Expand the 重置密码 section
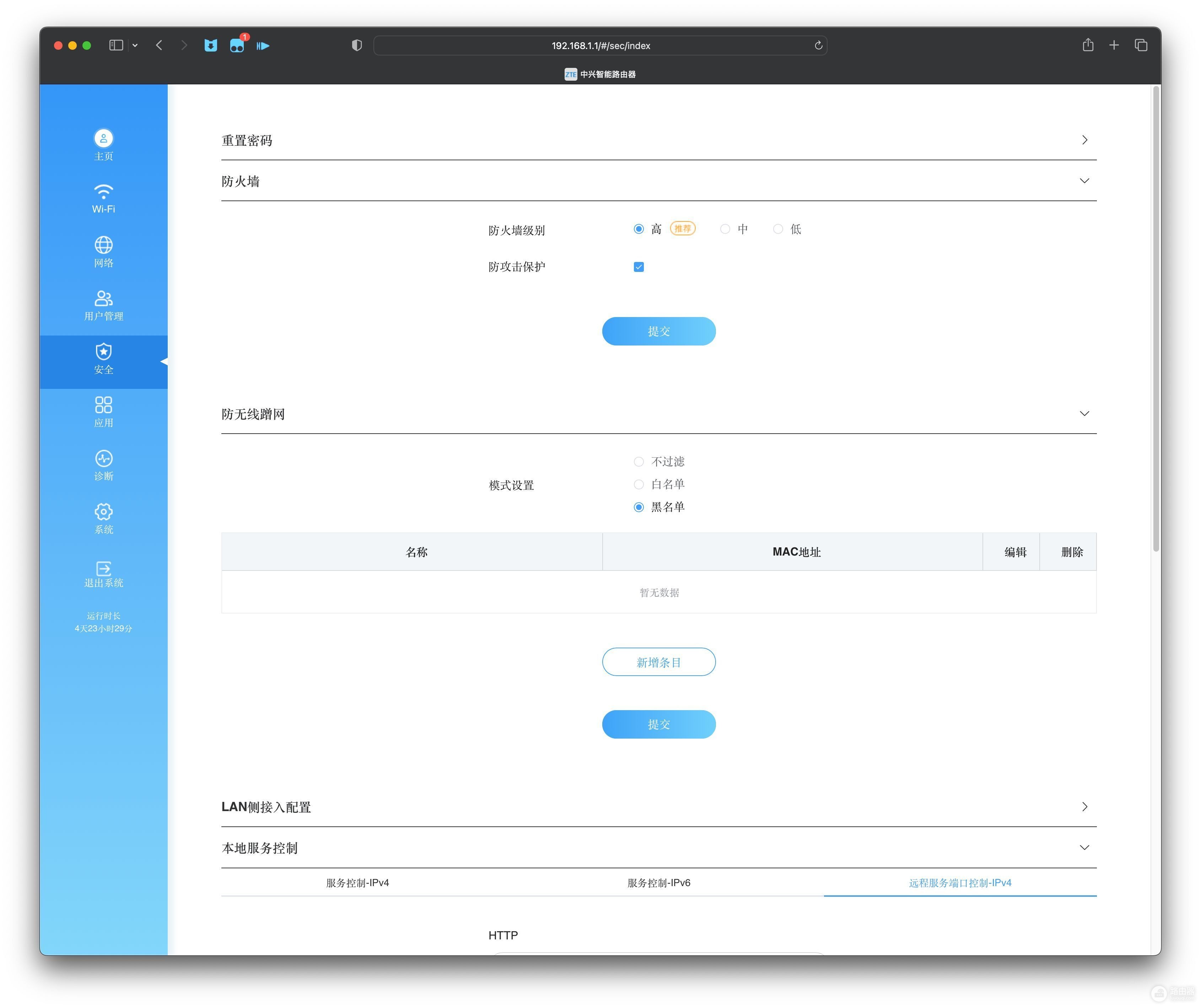 659,140
